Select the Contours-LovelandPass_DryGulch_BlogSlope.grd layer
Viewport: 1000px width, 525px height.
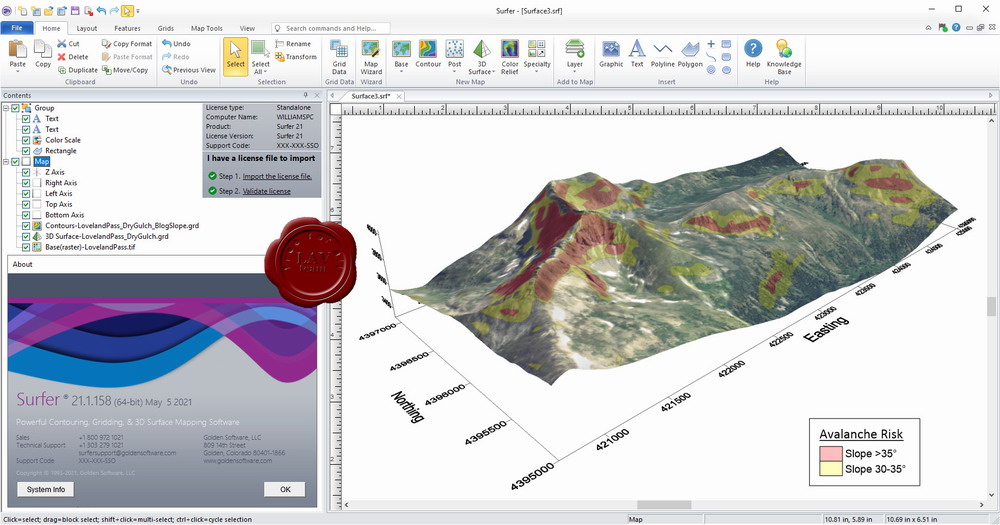pyautogui.click(x=122, y=225)
